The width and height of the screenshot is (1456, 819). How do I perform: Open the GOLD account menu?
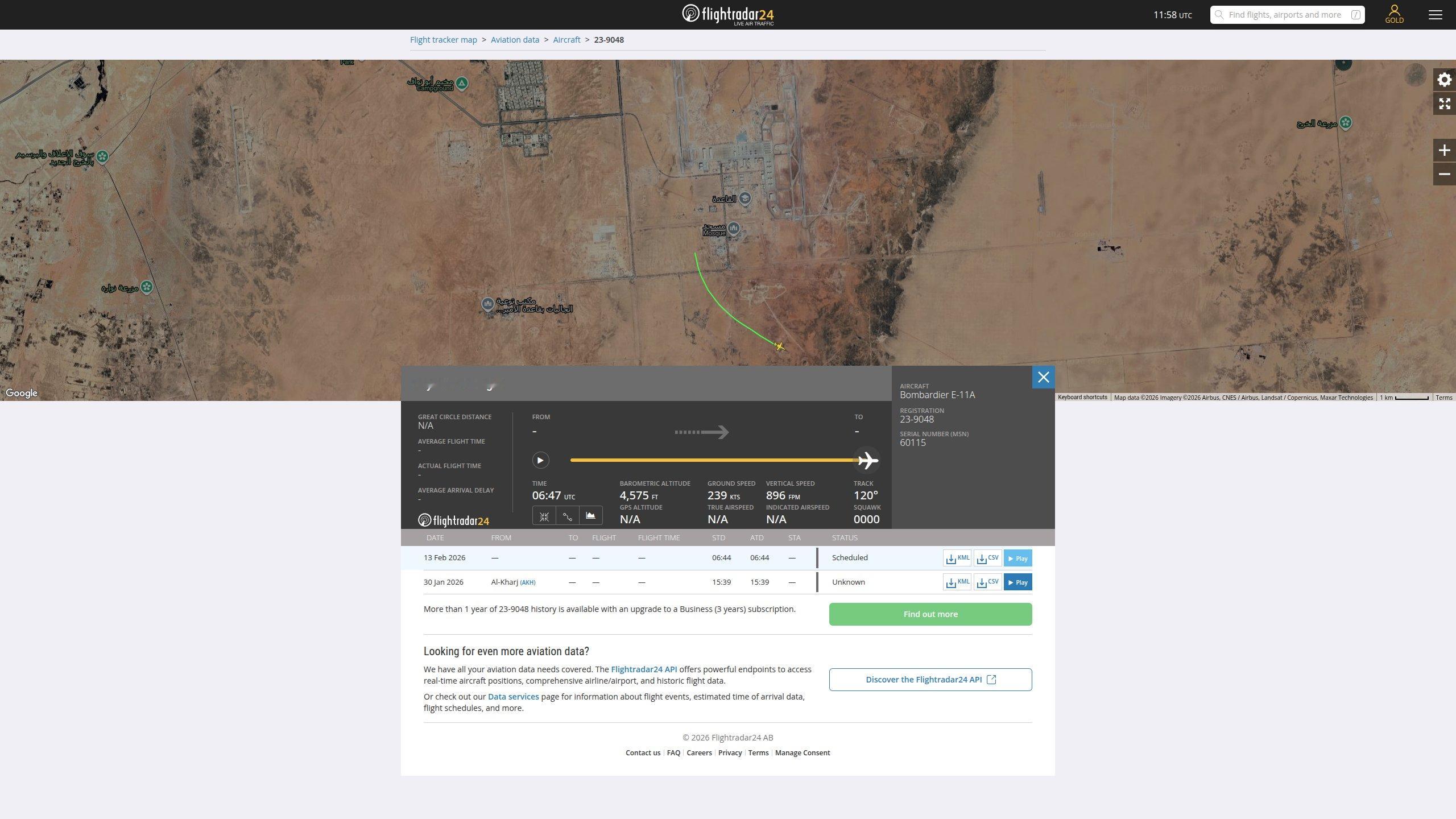coord(1394,14)
